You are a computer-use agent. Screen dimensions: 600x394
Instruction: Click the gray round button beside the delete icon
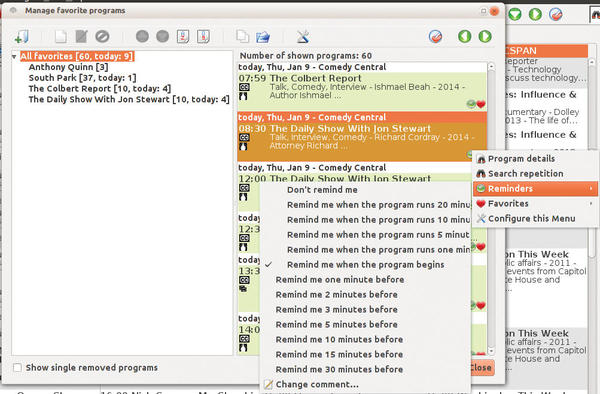point(142,37)
